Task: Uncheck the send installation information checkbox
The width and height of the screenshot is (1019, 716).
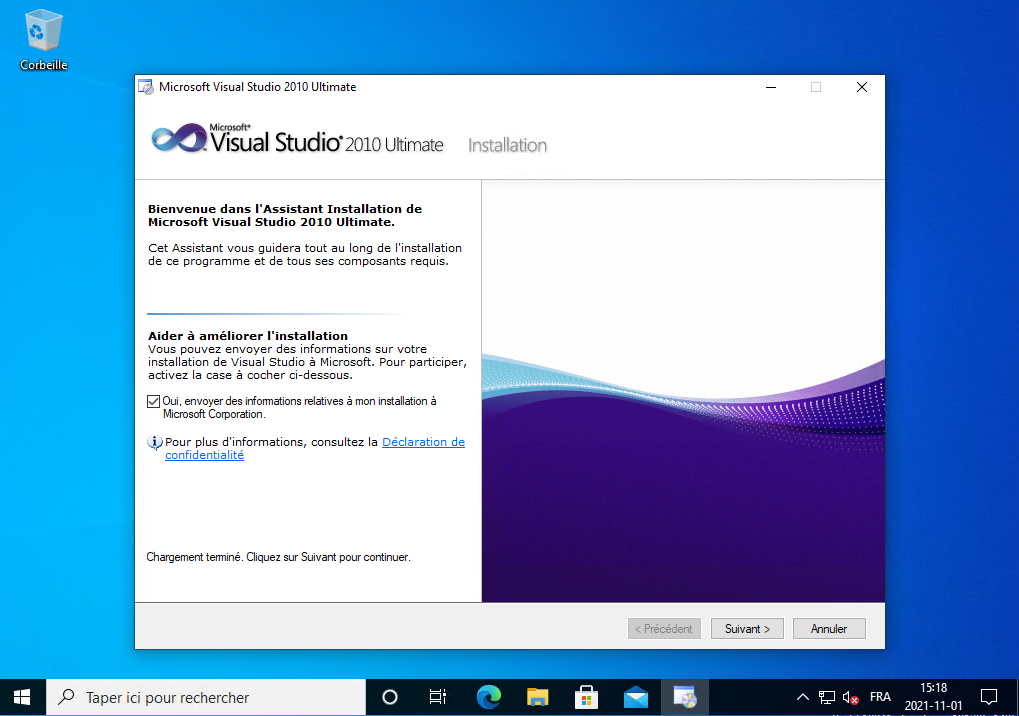Action: (154, 401)
